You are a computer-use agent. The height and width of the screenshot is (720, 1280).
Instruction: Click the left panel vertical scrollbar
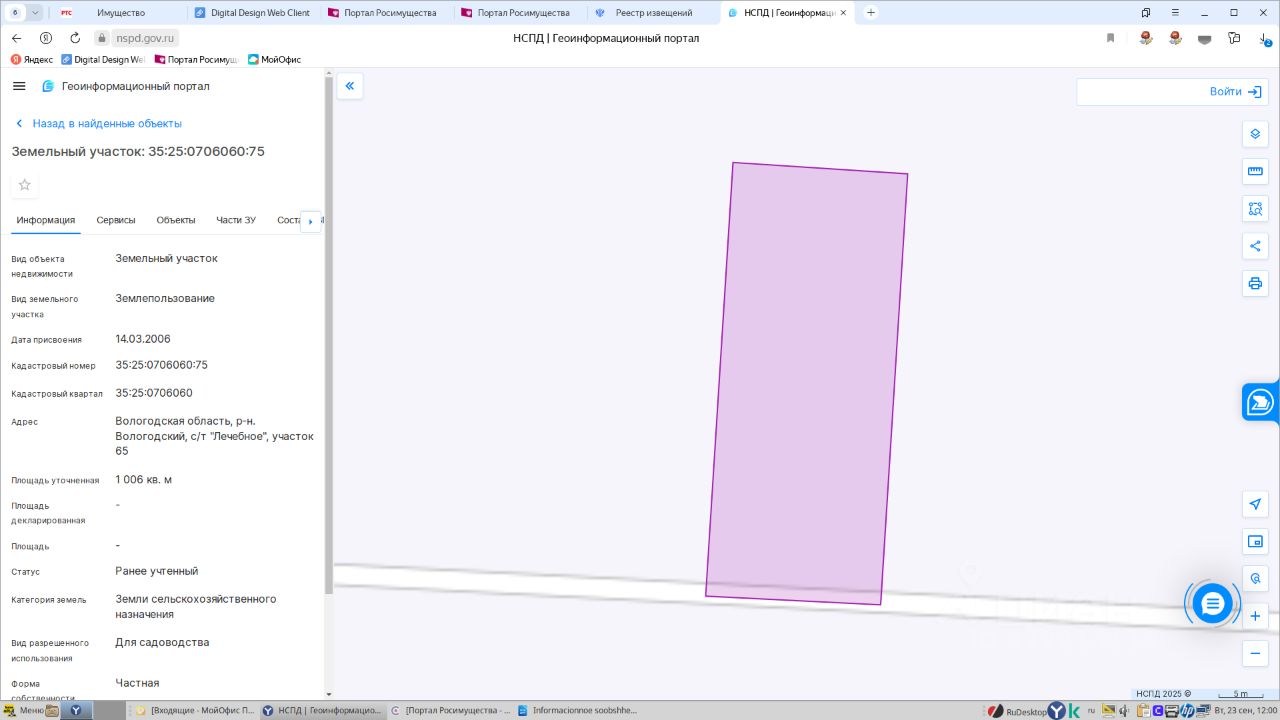click(329, 335)
